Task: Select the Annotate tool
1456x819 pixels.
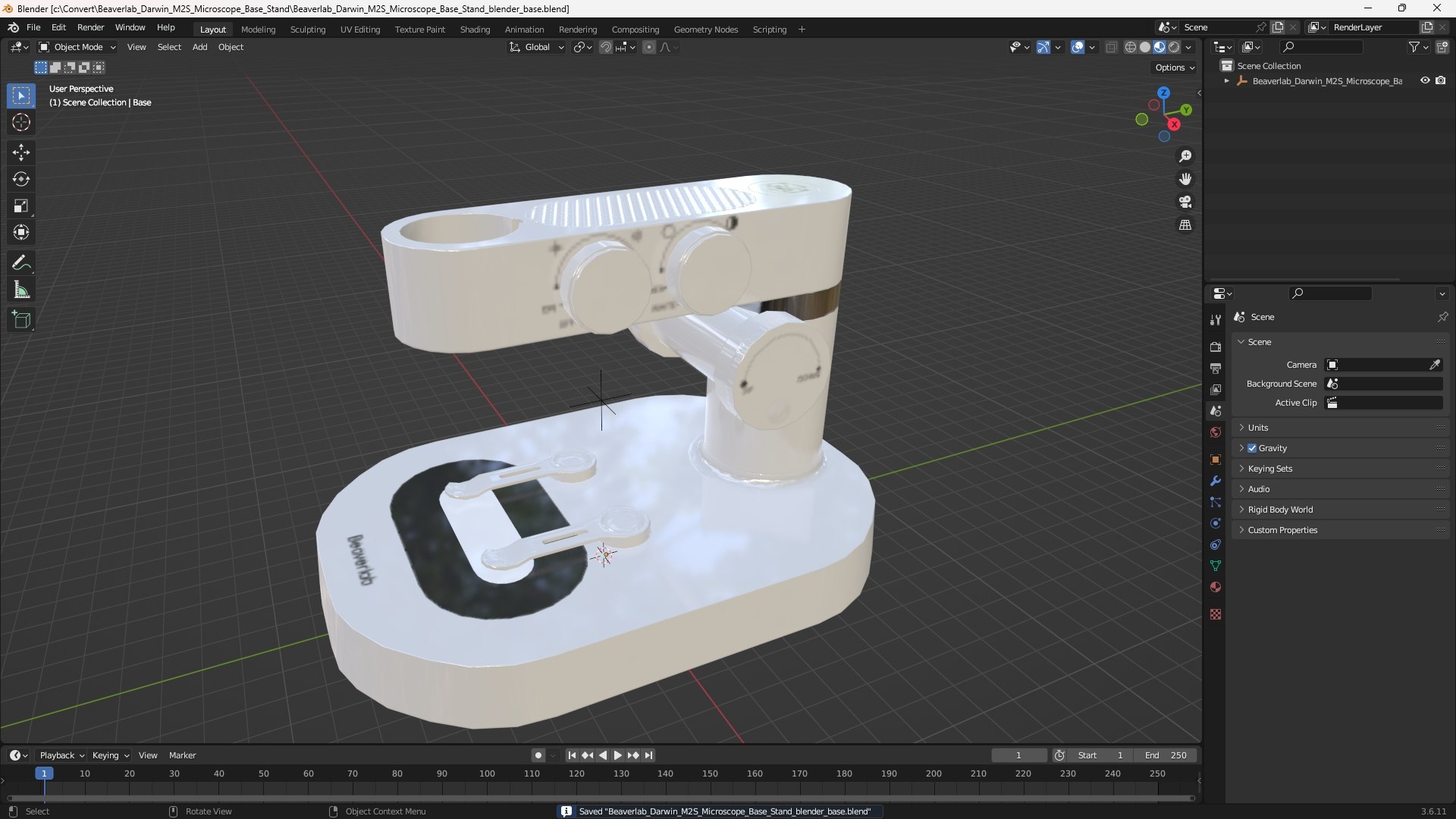Action: pyautogui.click(x=21, y=263)
